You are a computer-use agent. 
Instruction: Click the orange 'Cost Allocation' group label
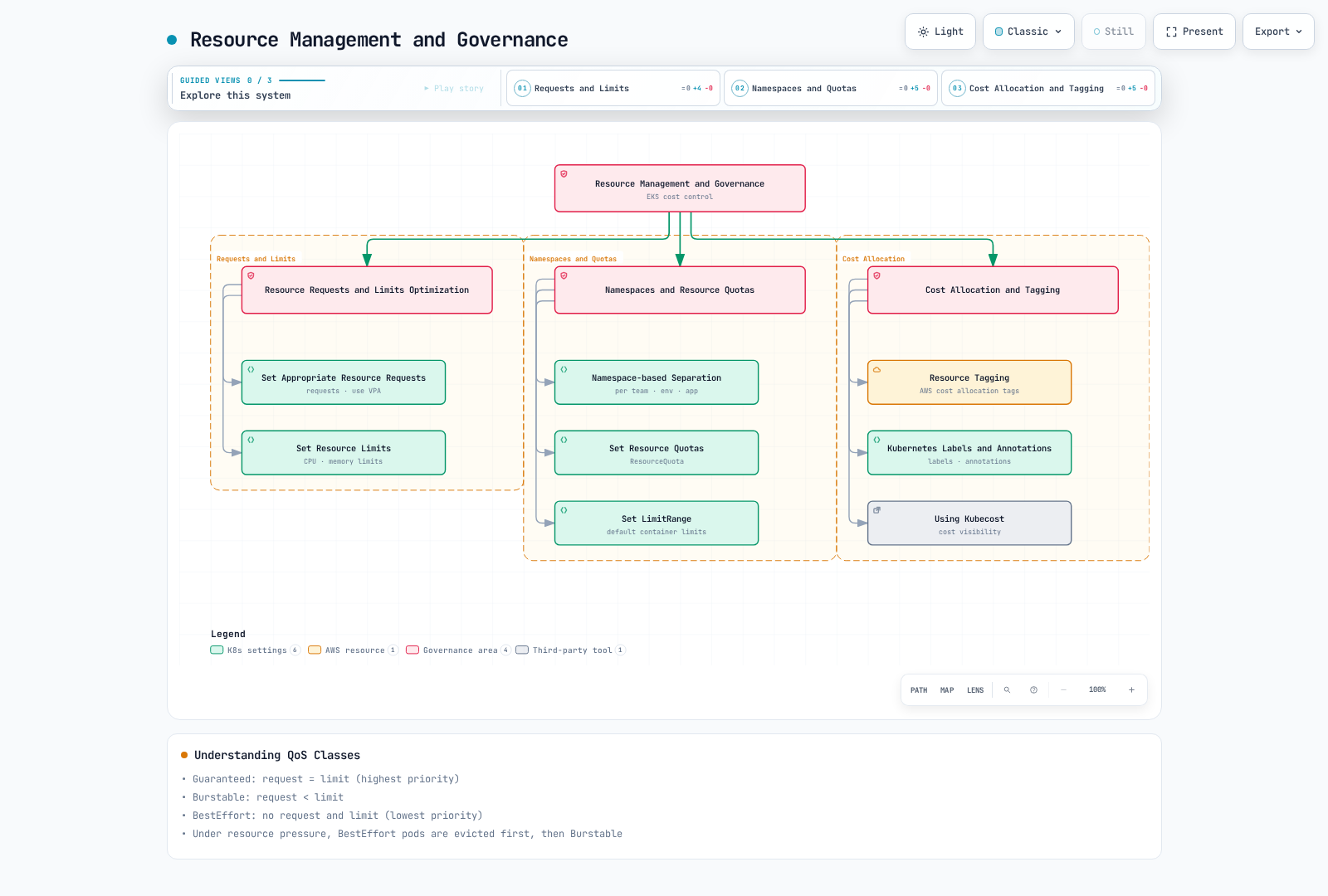(x=873, y=259)
